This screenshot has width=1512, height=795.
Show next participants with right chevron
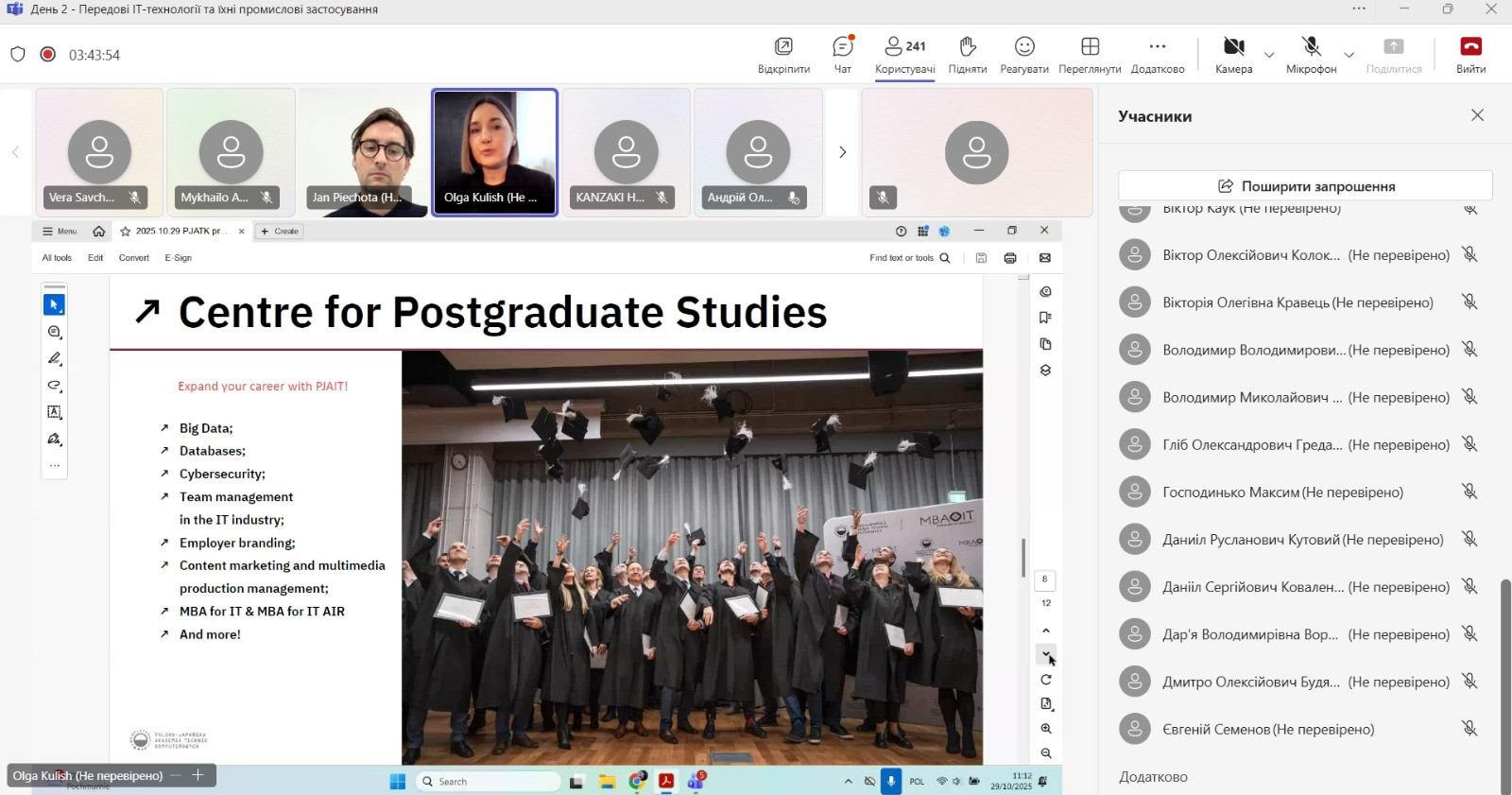[x=842, y=152]
